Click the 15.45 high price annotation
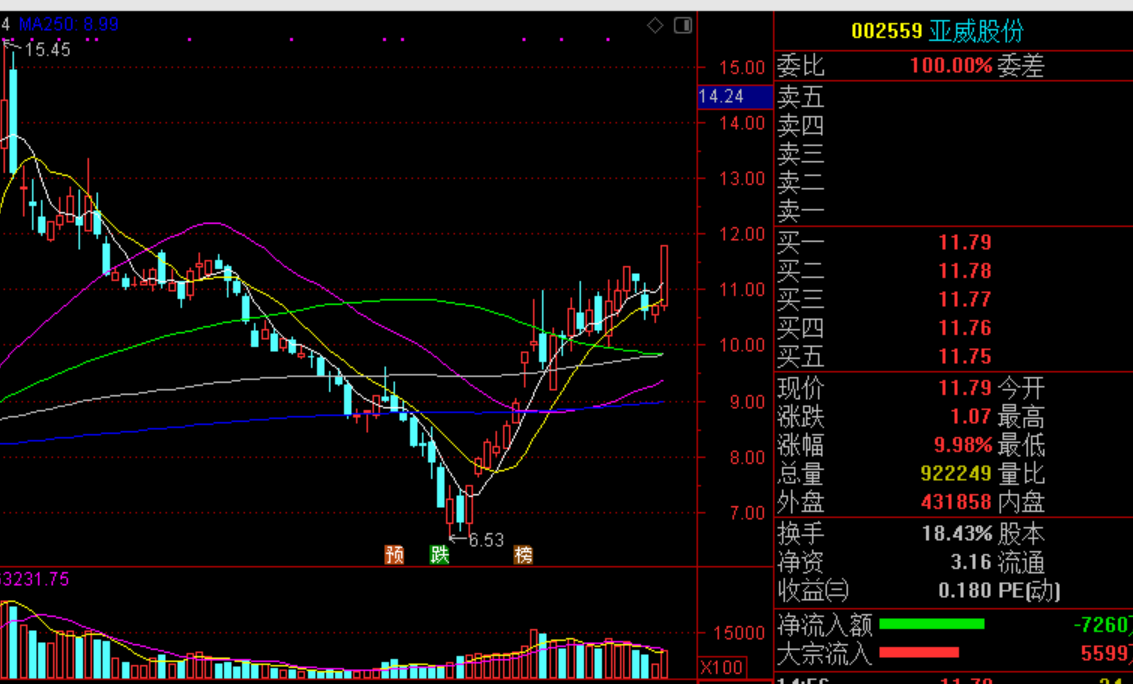The image size is (1133, 684). (47, 48)
